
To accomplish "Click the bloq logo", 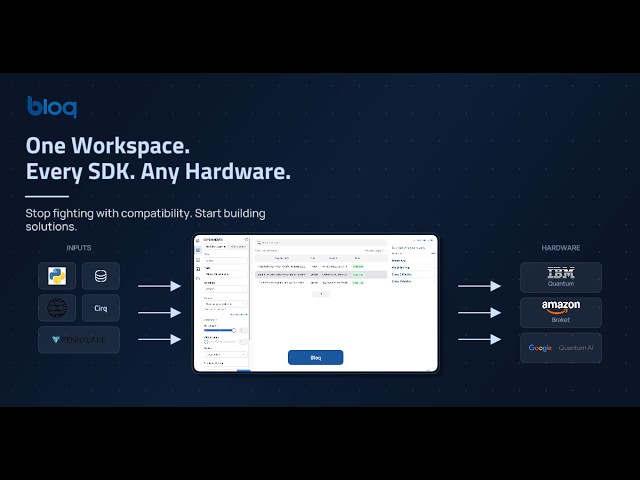I will [52, 107].
